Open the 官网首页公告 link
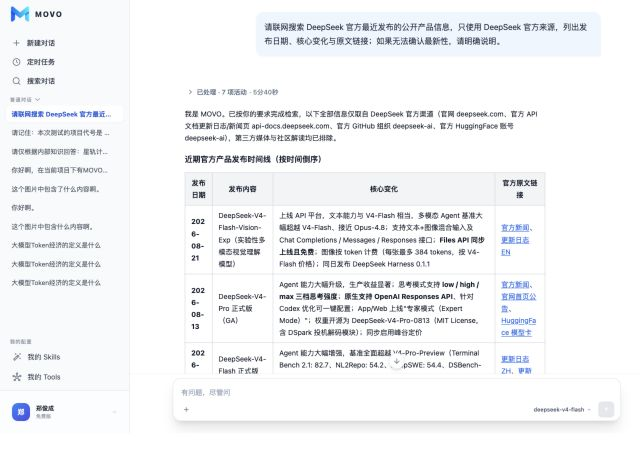The image size is (640, 450). pos(518,303)
